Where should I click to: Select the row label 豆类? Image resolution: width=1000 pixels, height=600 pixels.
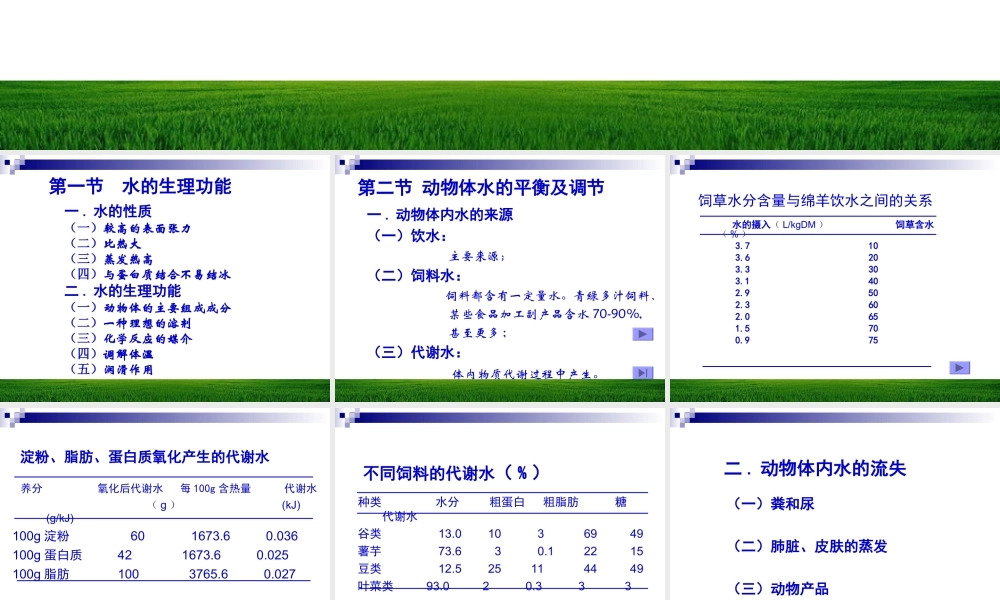370,569
